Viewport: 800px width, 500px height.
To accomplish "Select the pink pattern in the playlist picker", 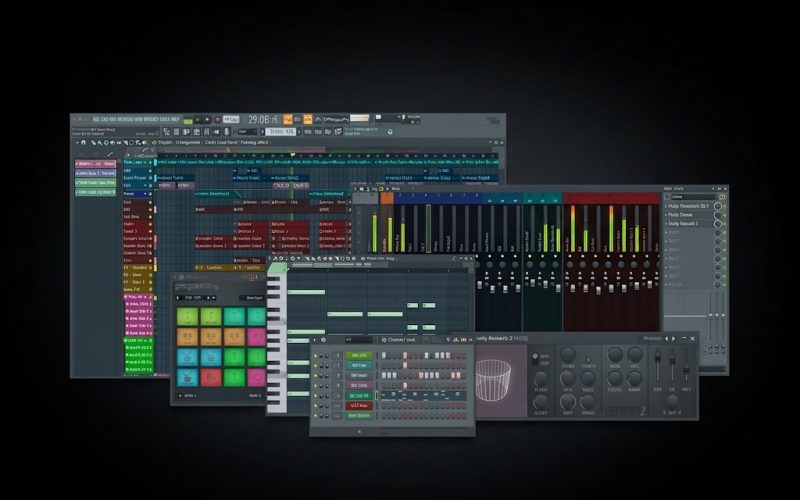I will coord(95,164).
